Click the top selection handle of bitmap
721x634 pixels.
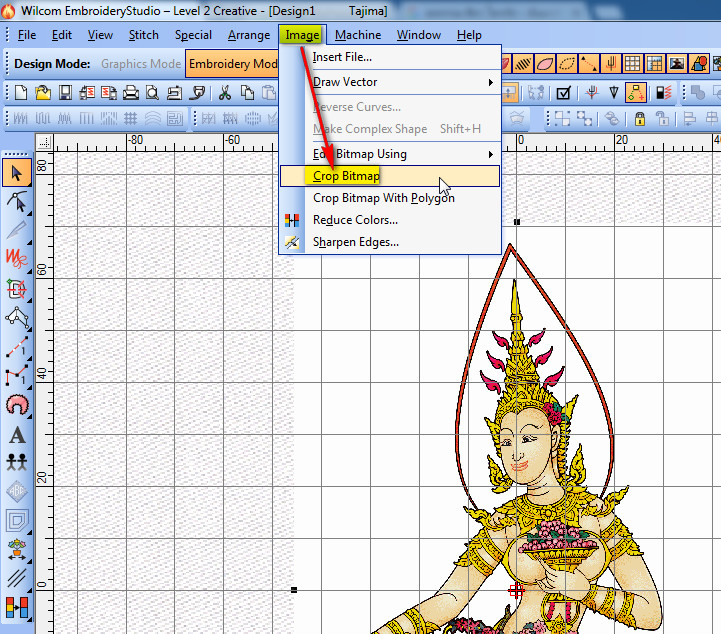[517, 222]
